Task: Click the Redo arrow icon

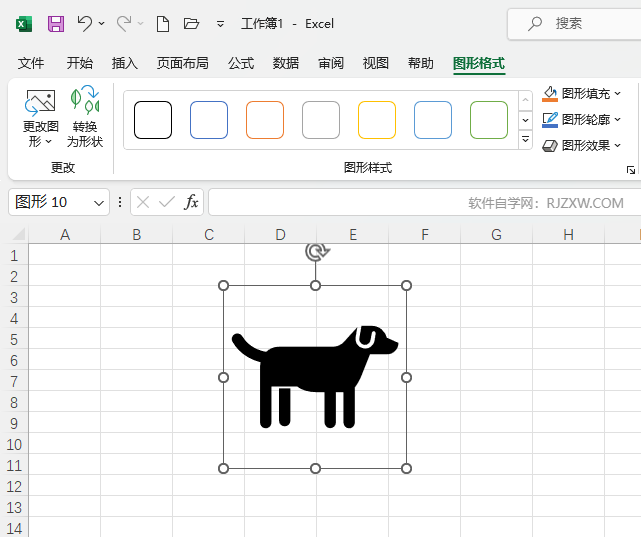Action: pyautogui.click(x=124, y=24)
